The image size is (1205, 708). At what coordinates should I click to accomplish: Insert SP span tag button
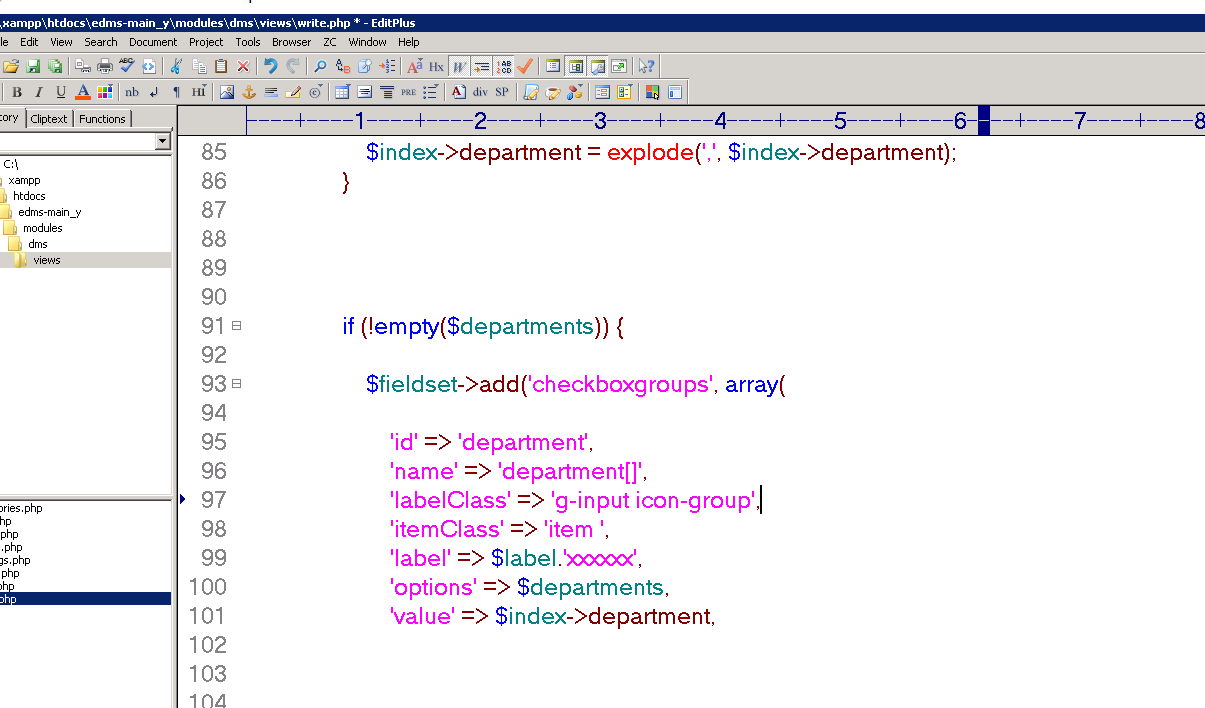(501, 92)
